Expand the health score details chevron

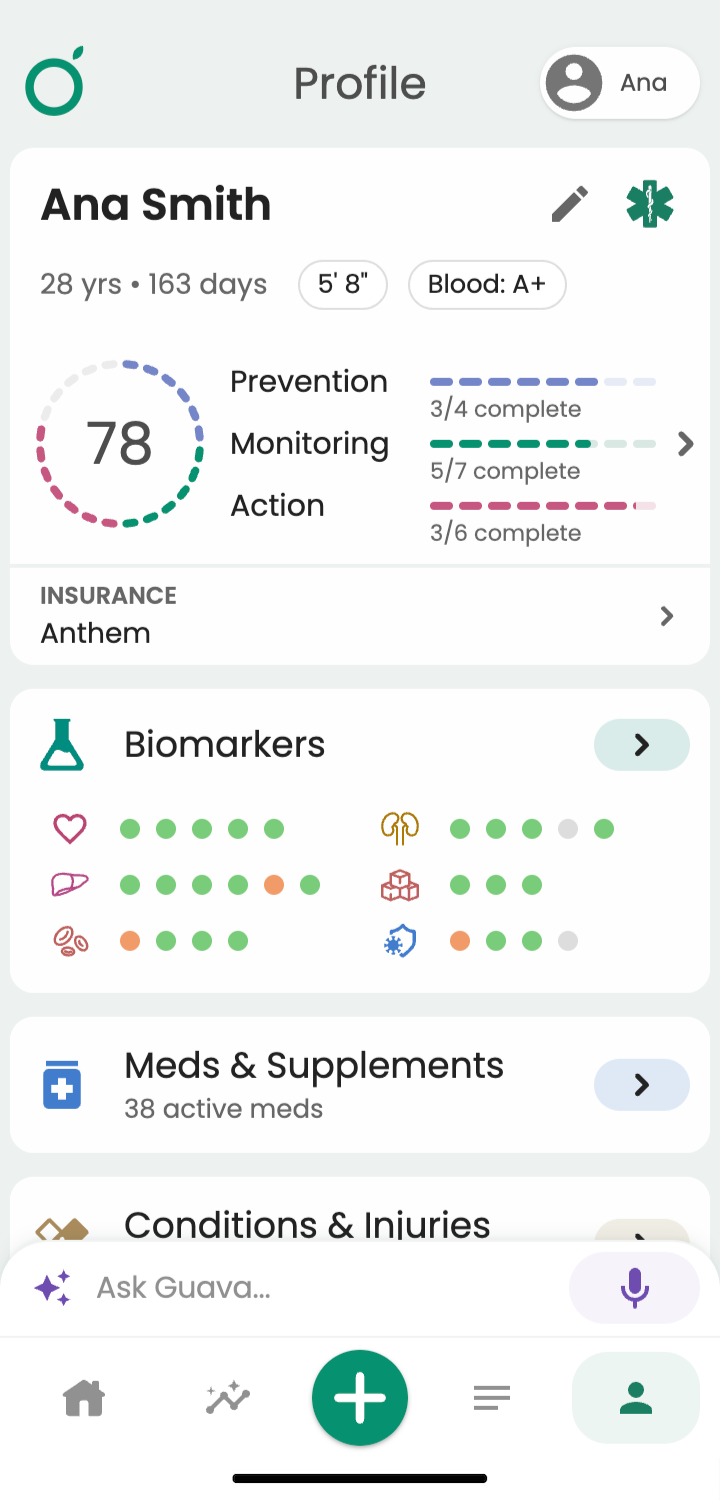click(x=685, y=444)
